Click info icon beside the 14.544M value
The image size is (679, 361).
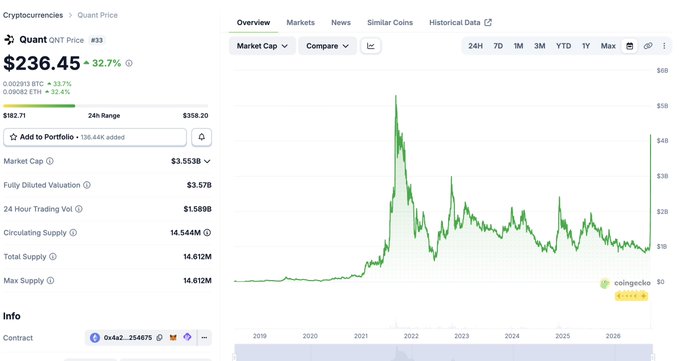[x=207, y=232]
